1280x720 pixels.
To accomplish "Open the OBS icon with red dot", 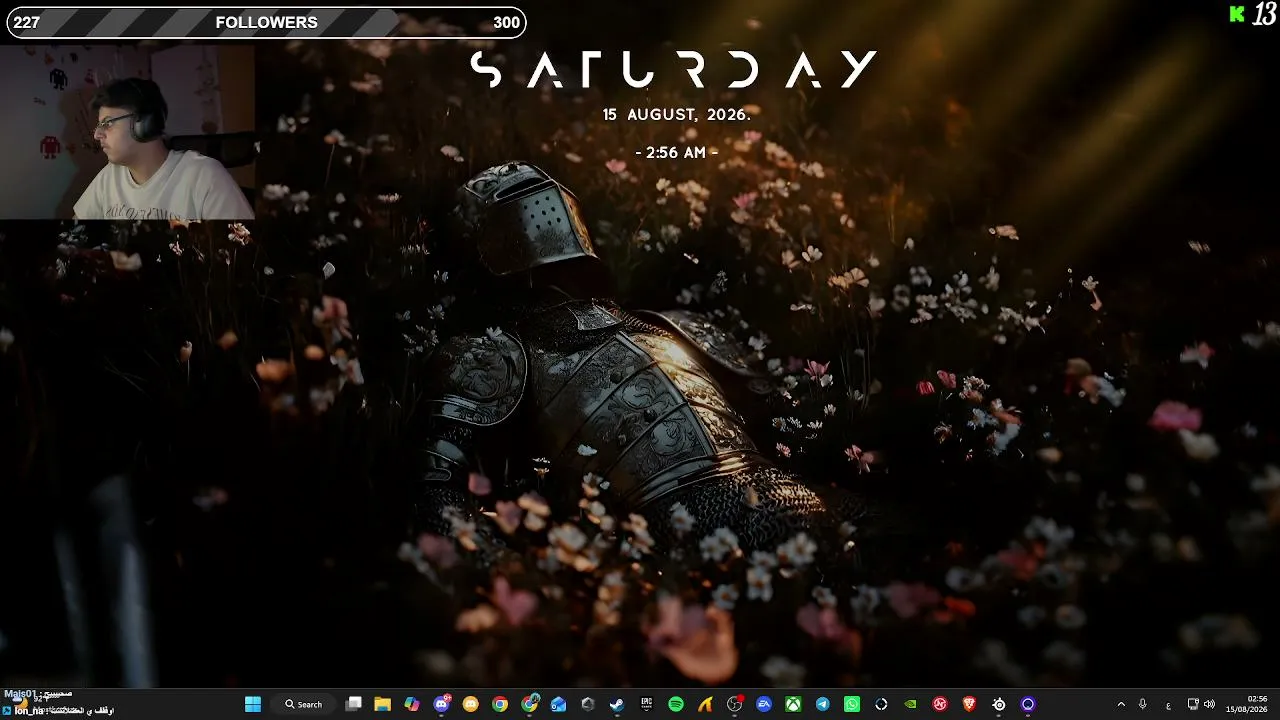I will pos(735,704).
